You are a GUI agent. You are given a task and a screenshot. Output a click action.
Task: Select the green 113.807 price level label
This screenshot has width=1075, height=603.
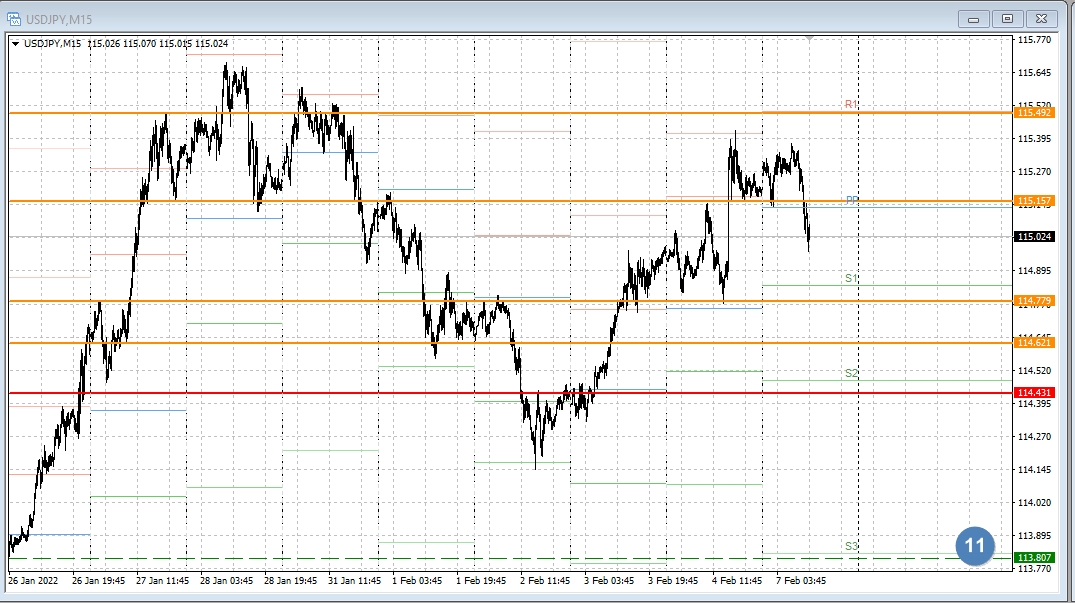tap(1034, 557)
